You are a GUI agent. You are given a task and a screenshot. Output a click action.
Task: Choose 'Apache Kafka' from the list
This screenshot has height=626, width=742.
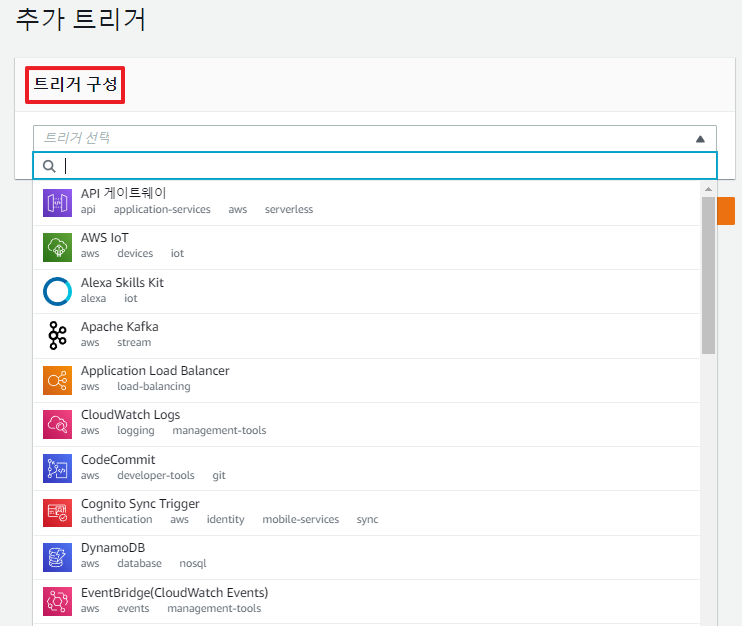(366, 336)
